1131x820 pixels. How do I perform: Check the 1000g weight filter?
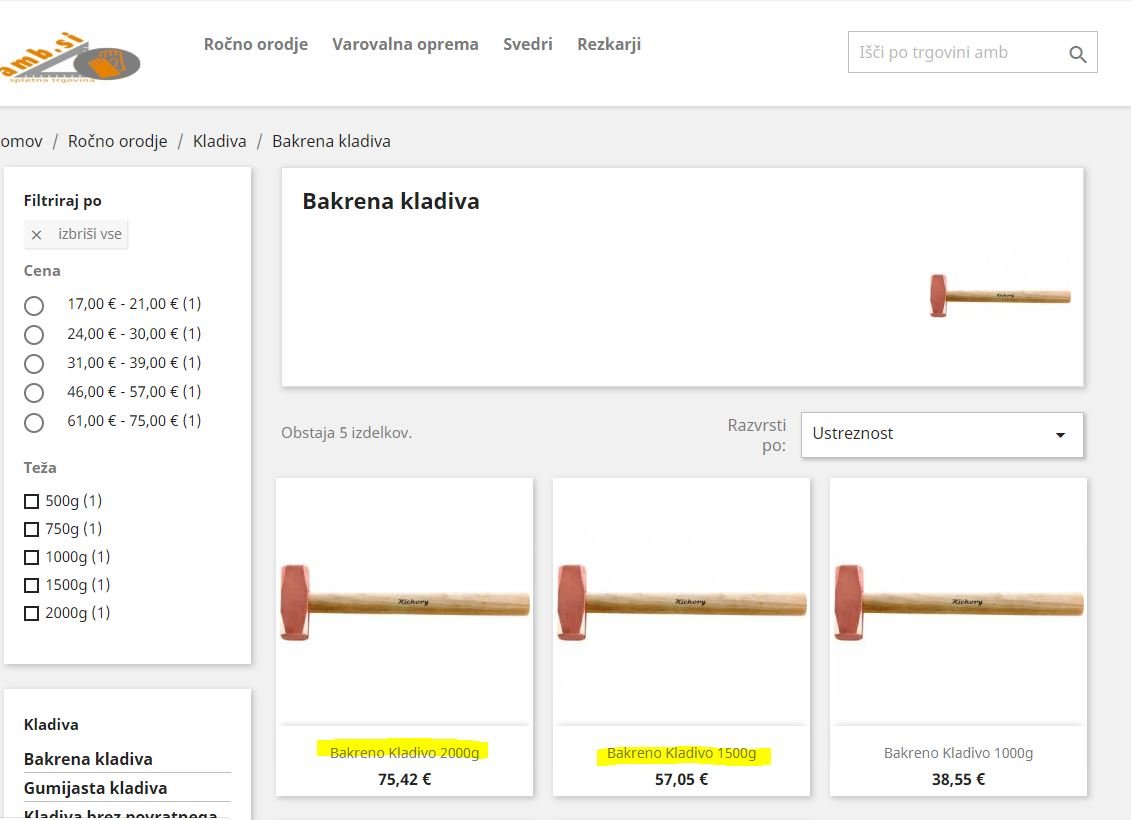[32, 557]
